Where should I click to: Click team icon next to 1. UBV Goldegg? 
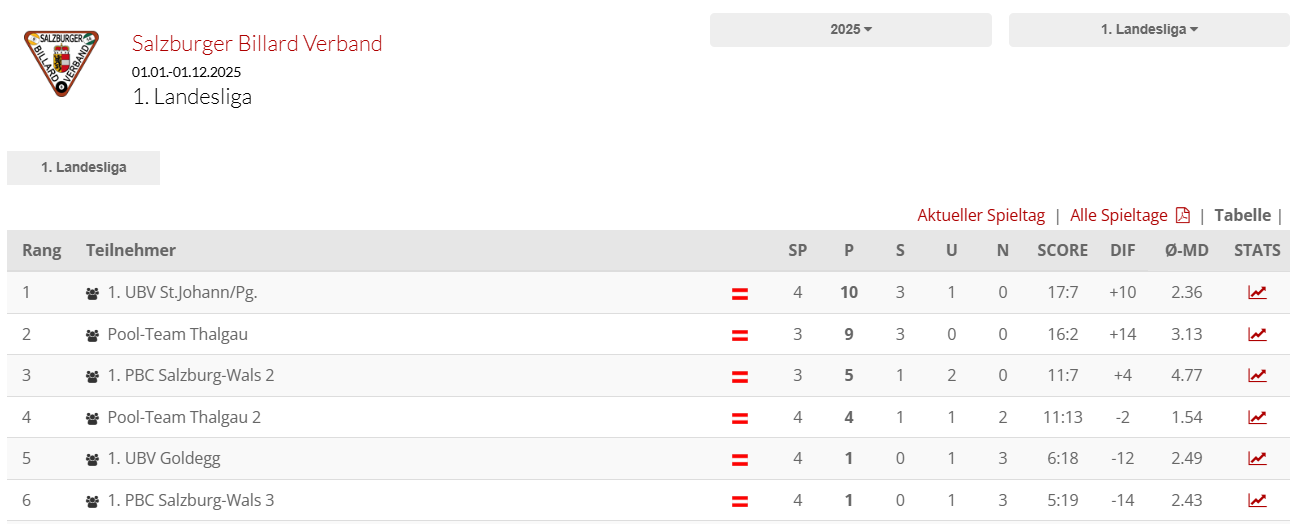coord(93,460)
